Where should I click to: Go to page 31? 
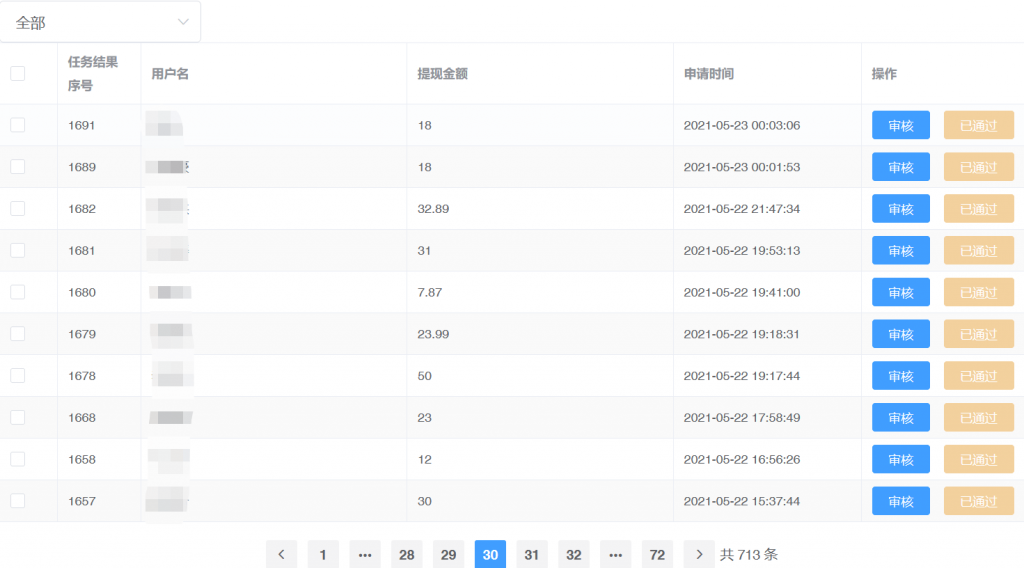532,555
